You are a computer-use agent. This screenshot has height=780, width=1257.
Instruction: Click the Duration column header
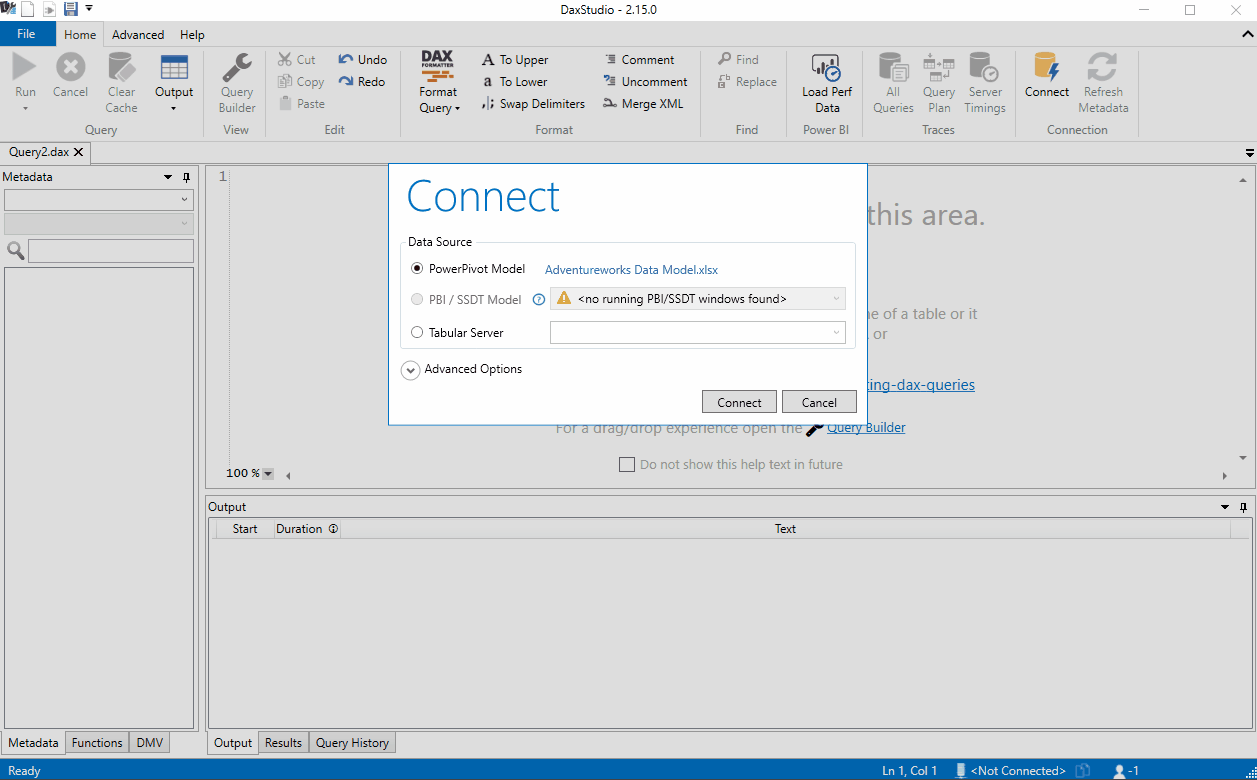307,529
